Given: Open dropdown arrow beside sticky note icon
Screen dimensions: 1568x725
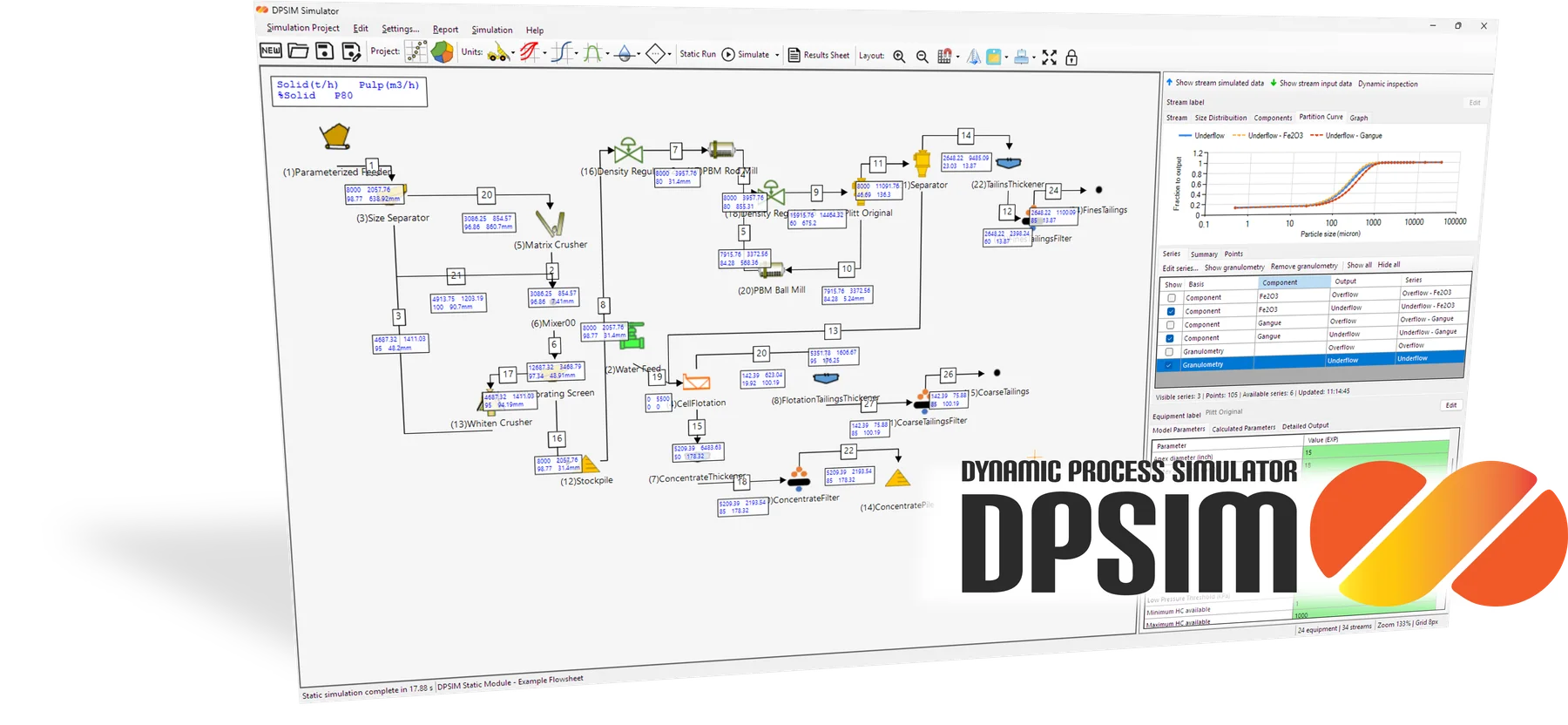Looking at the screenshot, I should 1006,58.
